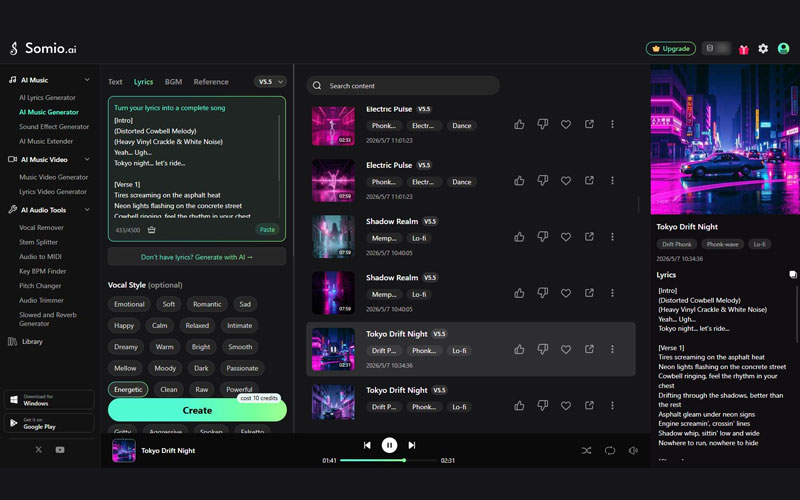The height and width of the screenshot is (500, 800).
Task: Click the Create button
Action: [197, 410]
